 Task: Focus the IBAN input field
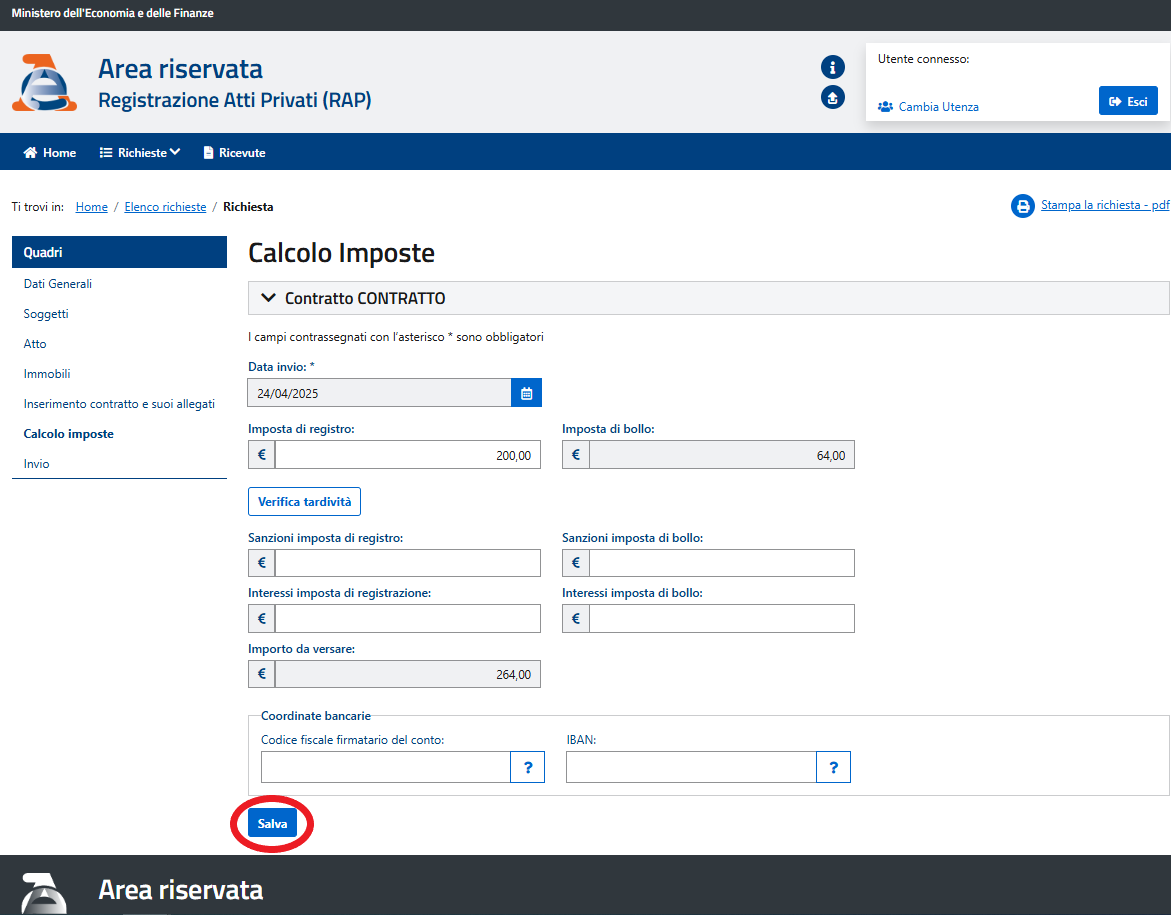tap(692, 767)
